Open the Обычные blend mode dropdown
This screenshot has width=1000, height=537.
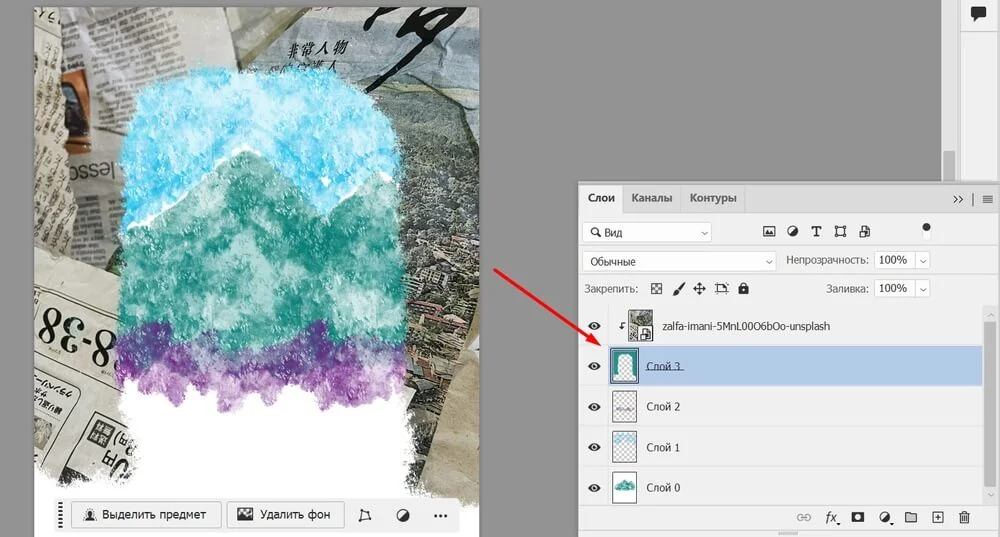(x=679, y=261)
